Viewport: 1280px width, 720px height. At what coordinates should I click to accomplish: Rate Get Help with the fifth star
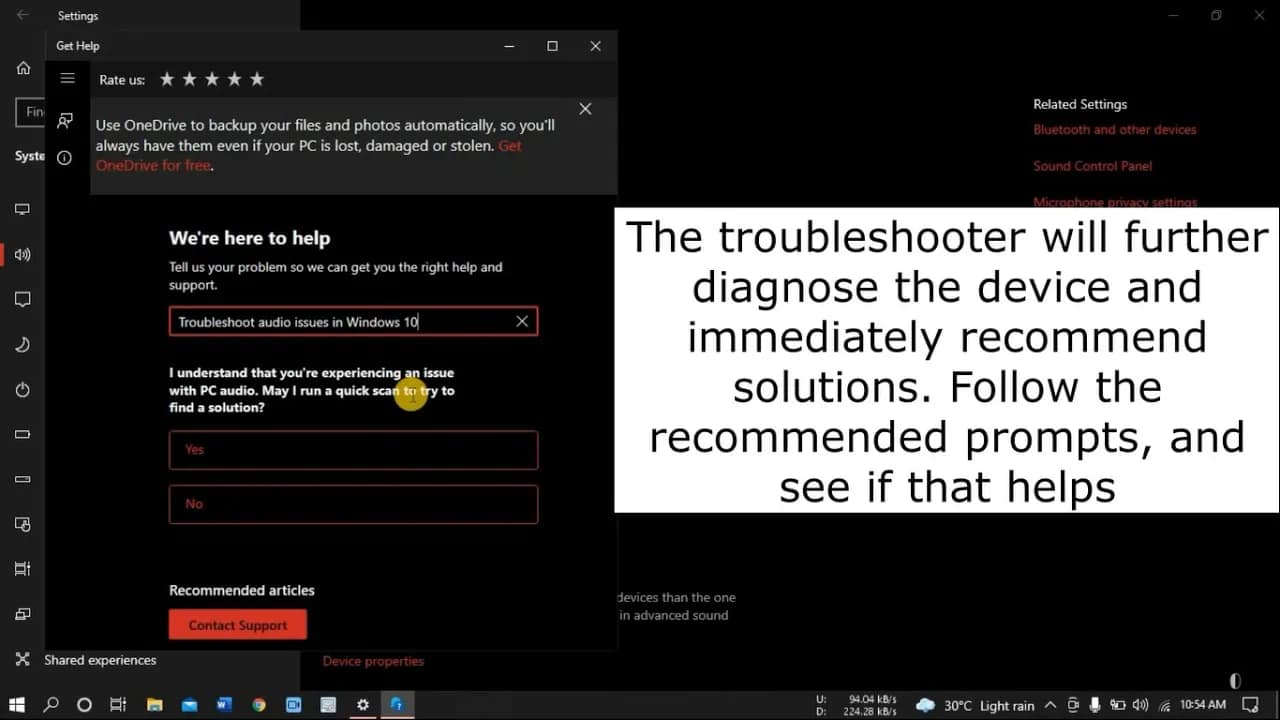pyautogui.click(x=257, y=79)
